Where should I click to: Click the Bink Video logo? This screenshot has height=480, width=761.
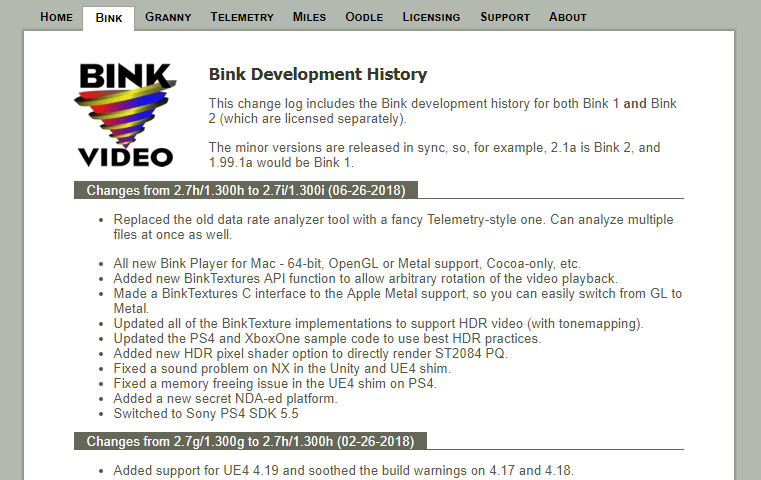tap(126, 115)
